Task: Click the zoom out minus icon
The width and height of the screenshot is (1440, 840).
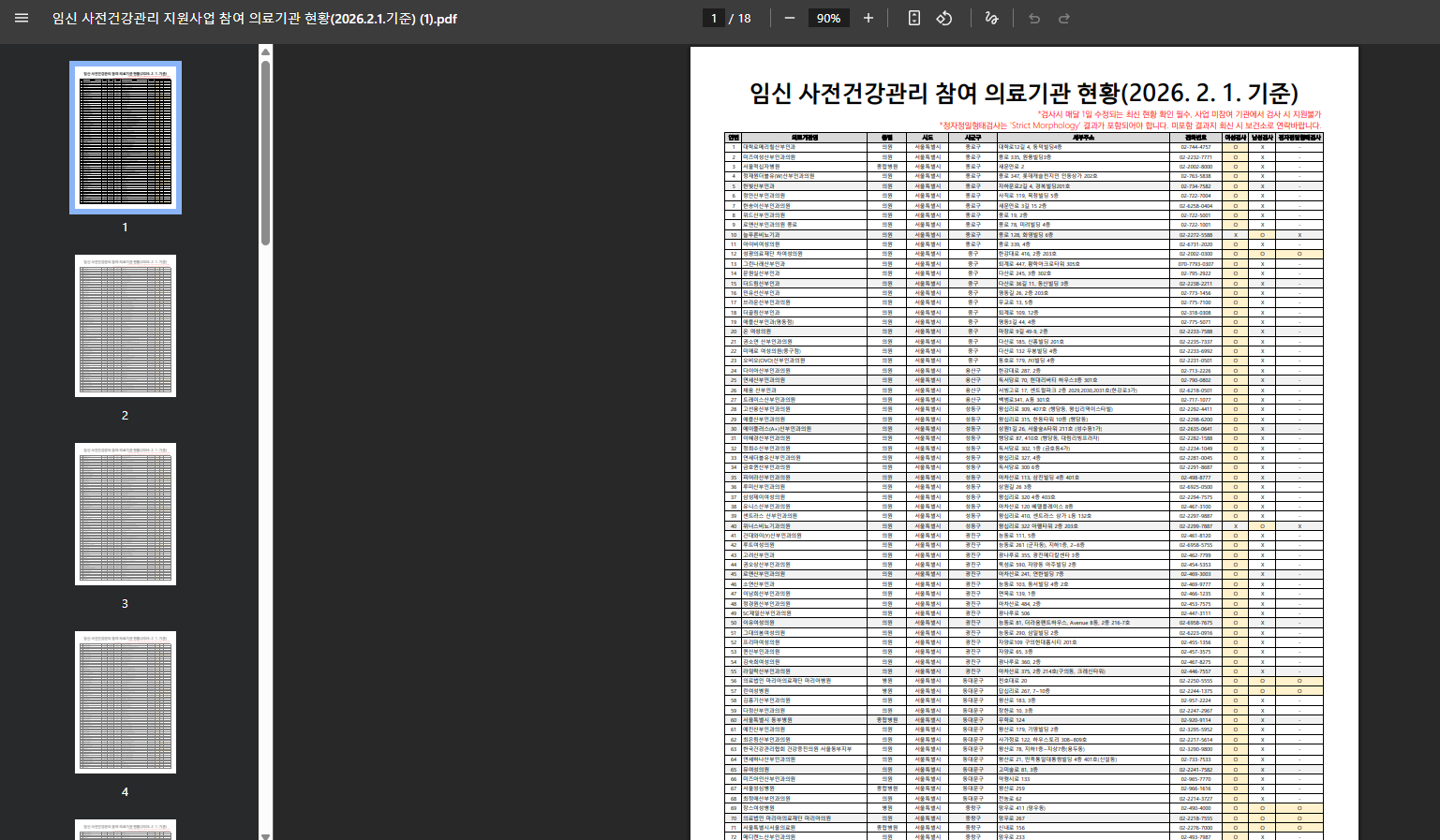Action: (x=789, y=18)
